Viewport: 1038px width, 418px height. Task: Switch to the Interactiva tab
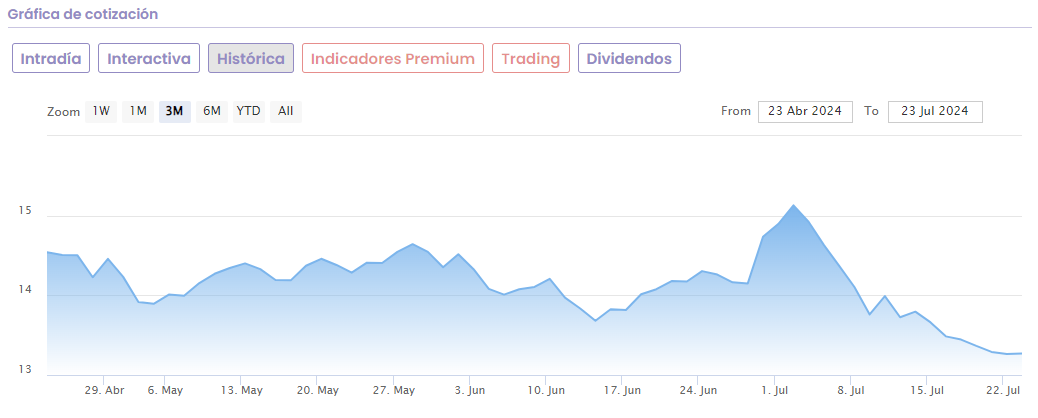tap(149, 59)
